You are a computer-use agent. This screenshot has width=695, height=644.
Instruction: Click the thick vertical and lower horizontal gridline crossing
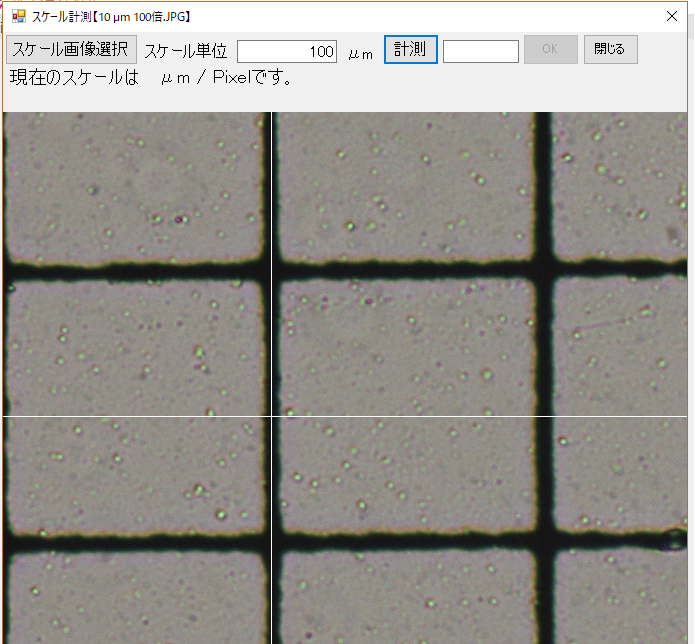tap(544, 541)
